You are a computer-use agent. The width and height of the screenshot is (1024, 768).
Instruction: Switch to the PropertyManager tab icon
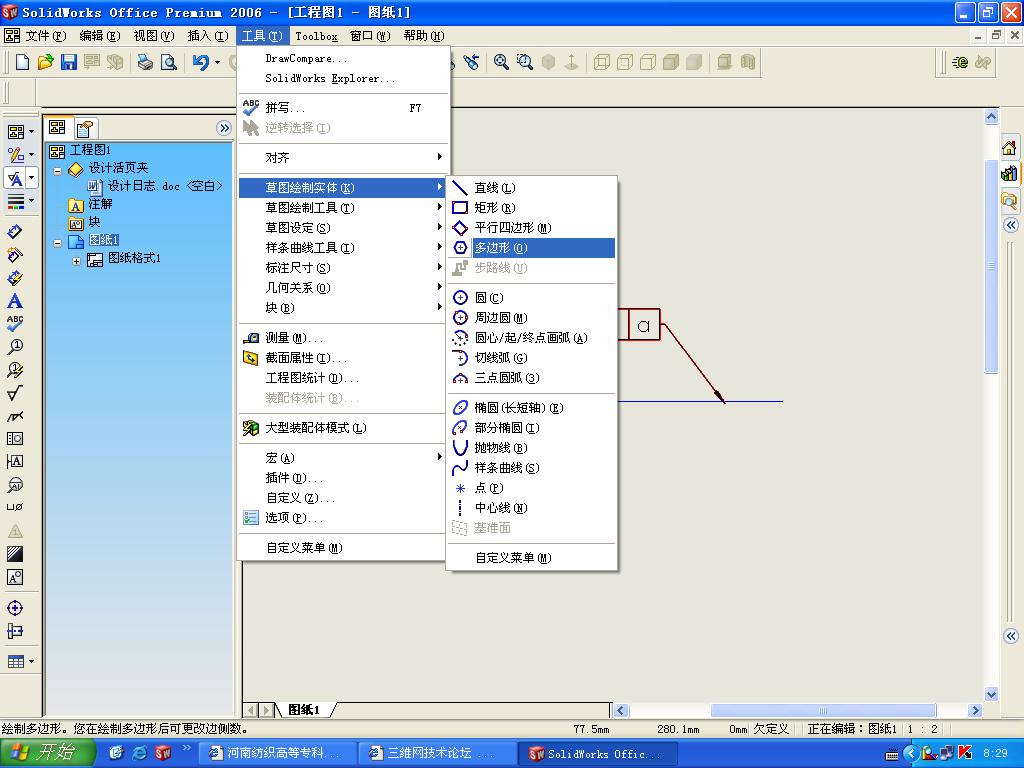[x=84, y=128]
